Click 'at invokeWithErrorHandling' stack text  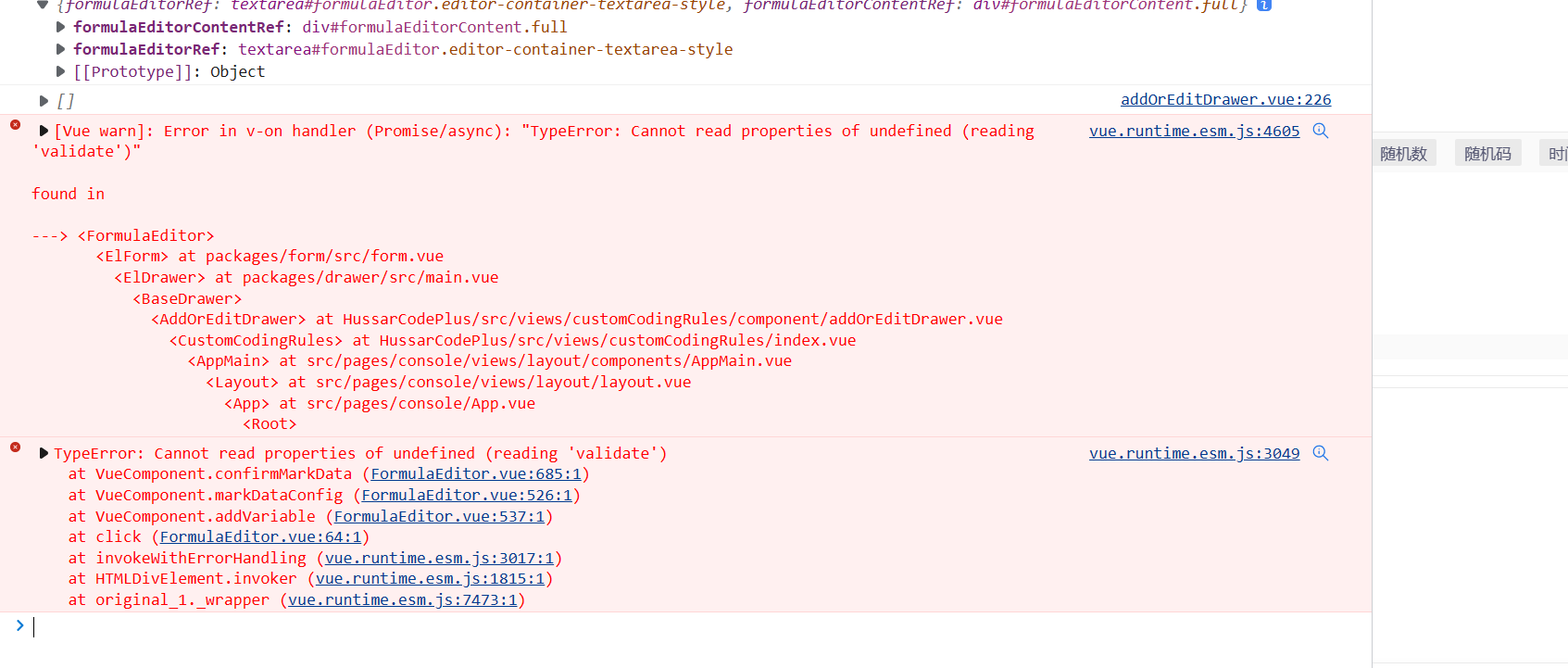187,558
